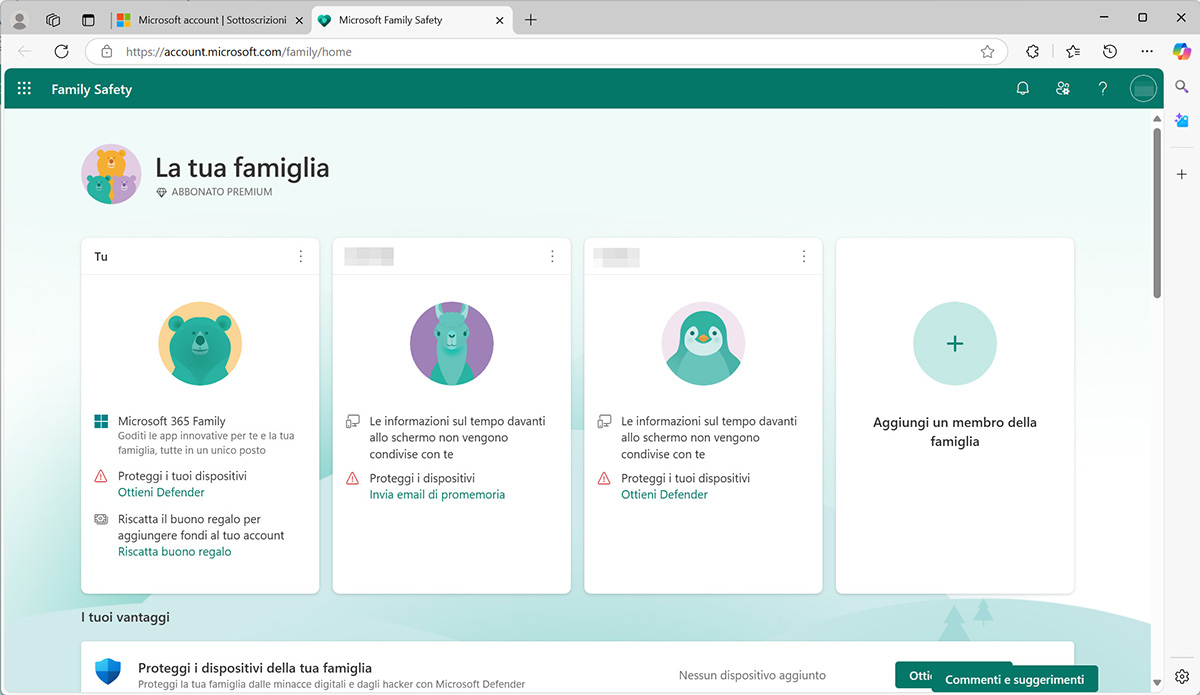Viewport: 1200px width, 695px height.
Task: Click the penguin avatar on third member card
Action: tap(704, 343)
